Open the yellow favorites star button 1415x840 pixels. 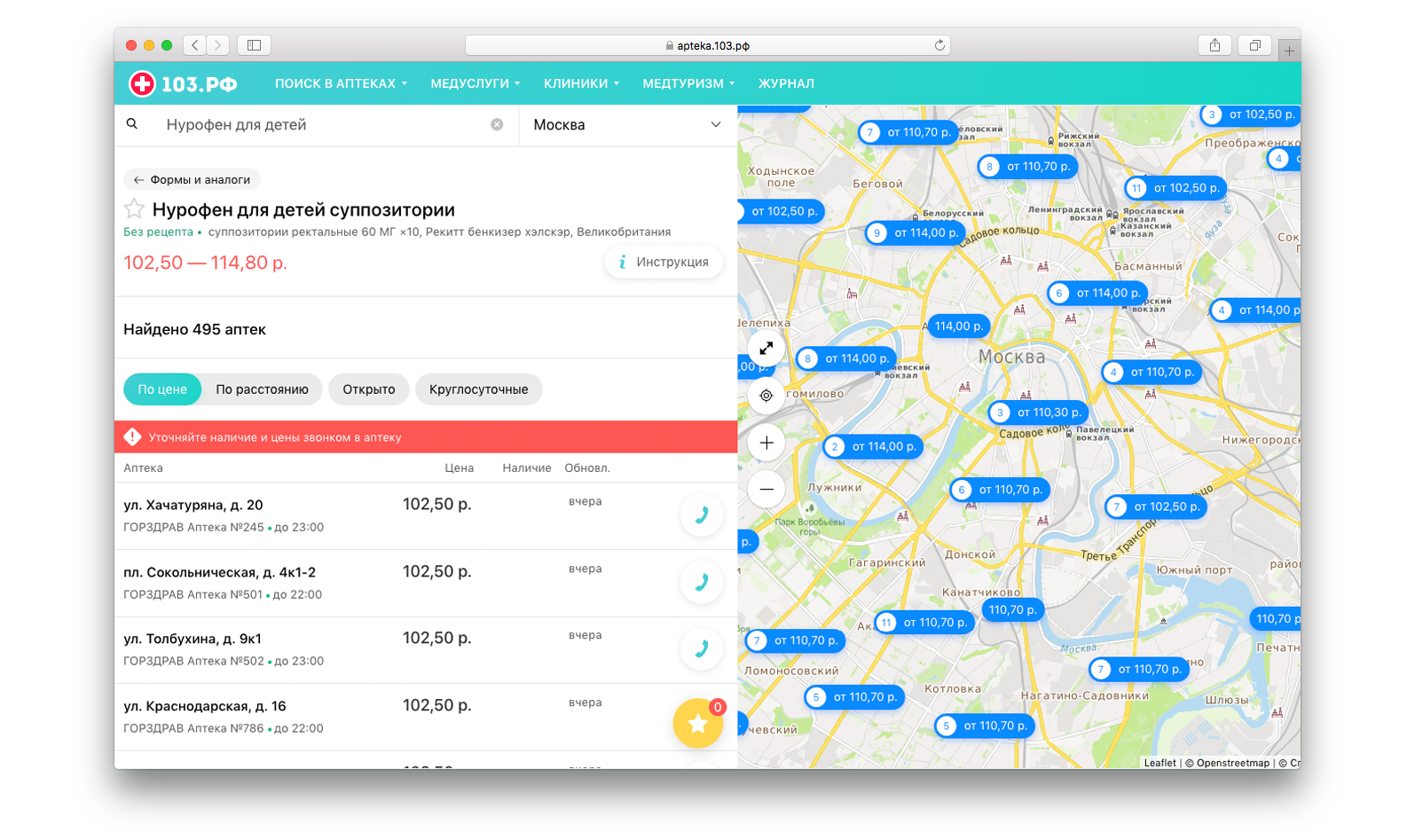tap(698, 724)
